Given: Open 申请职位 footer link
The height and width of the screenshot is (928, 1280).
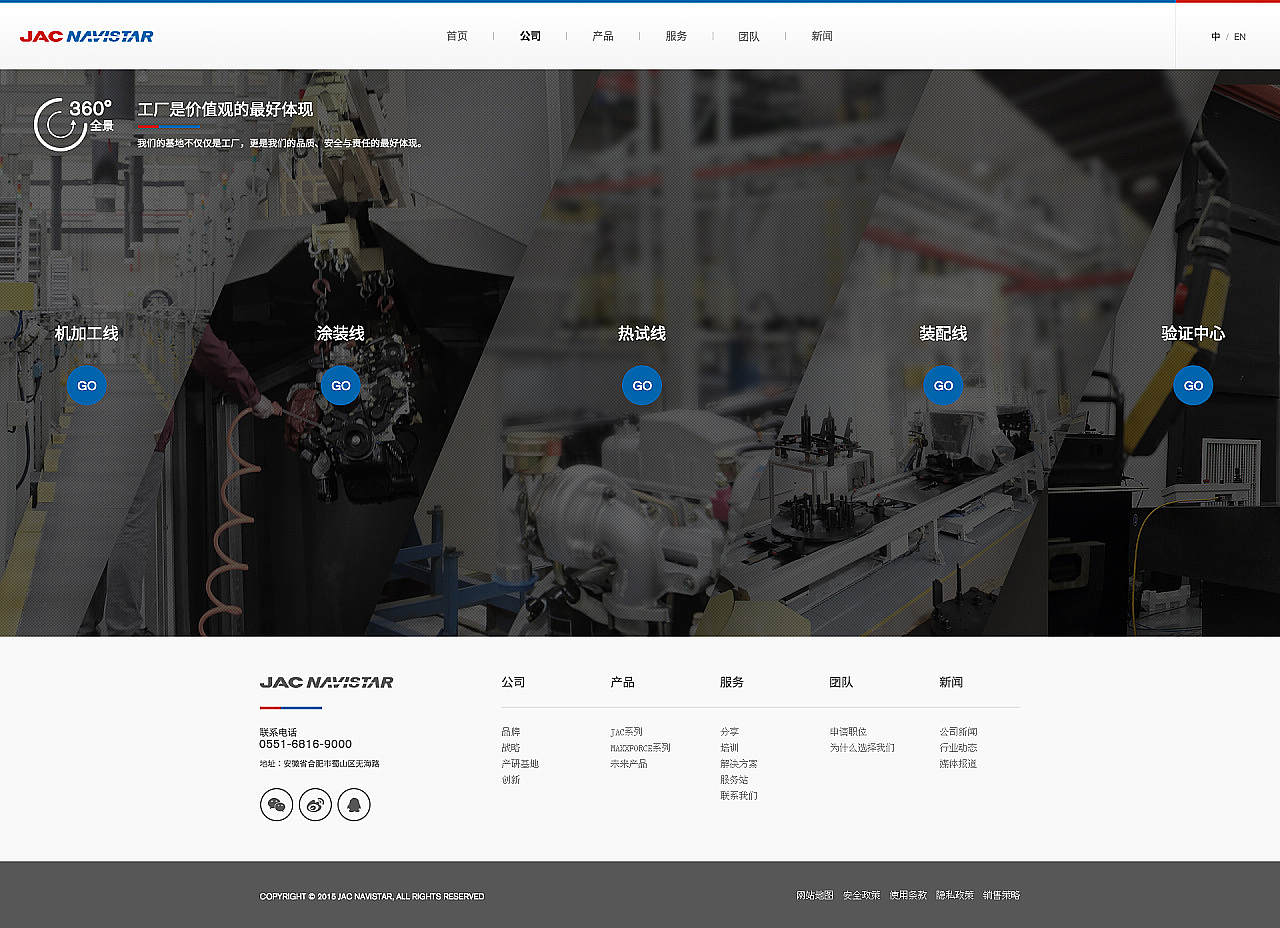Looking at the screenshot, I should coord(848,732).
